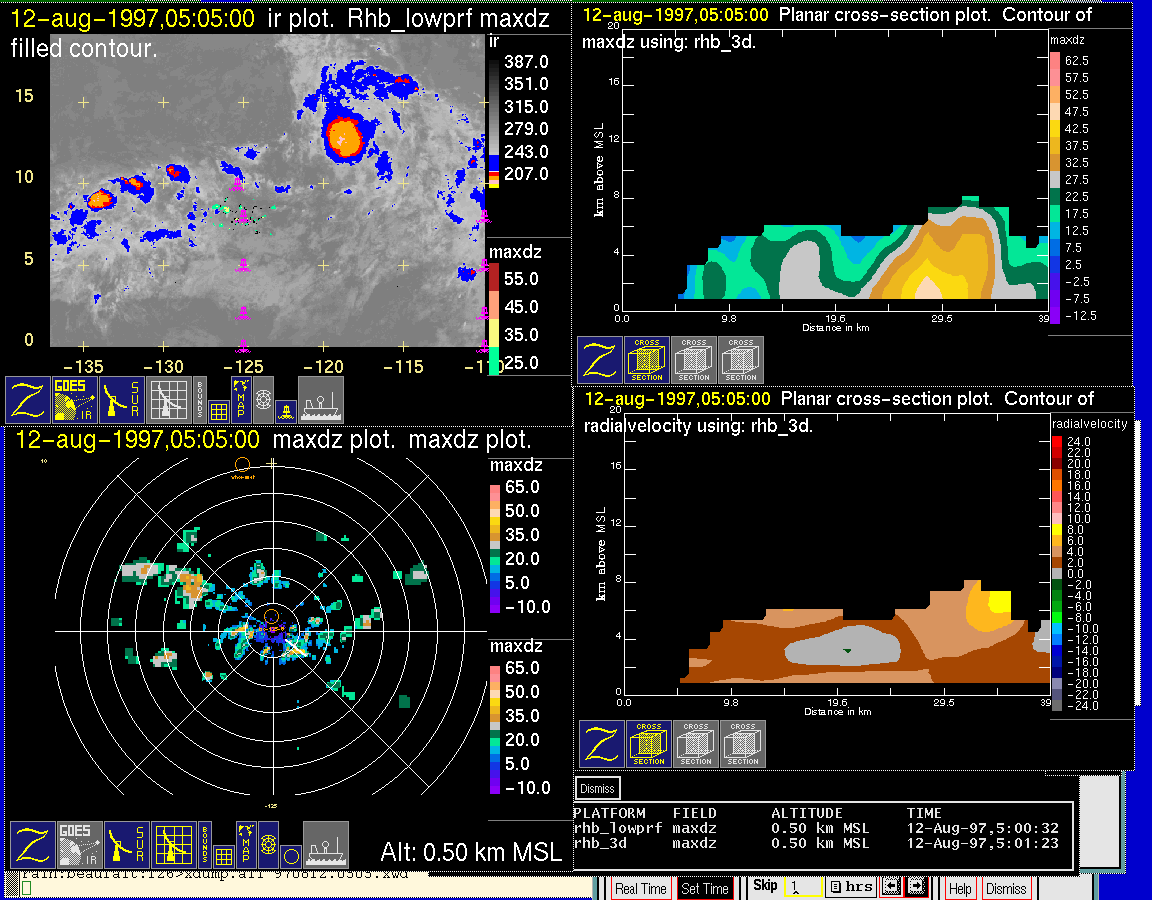Viewport: 1152px width, 900px height.
Task: Open the hrs time unit dropdown
Action: click(x=850, y=887)
